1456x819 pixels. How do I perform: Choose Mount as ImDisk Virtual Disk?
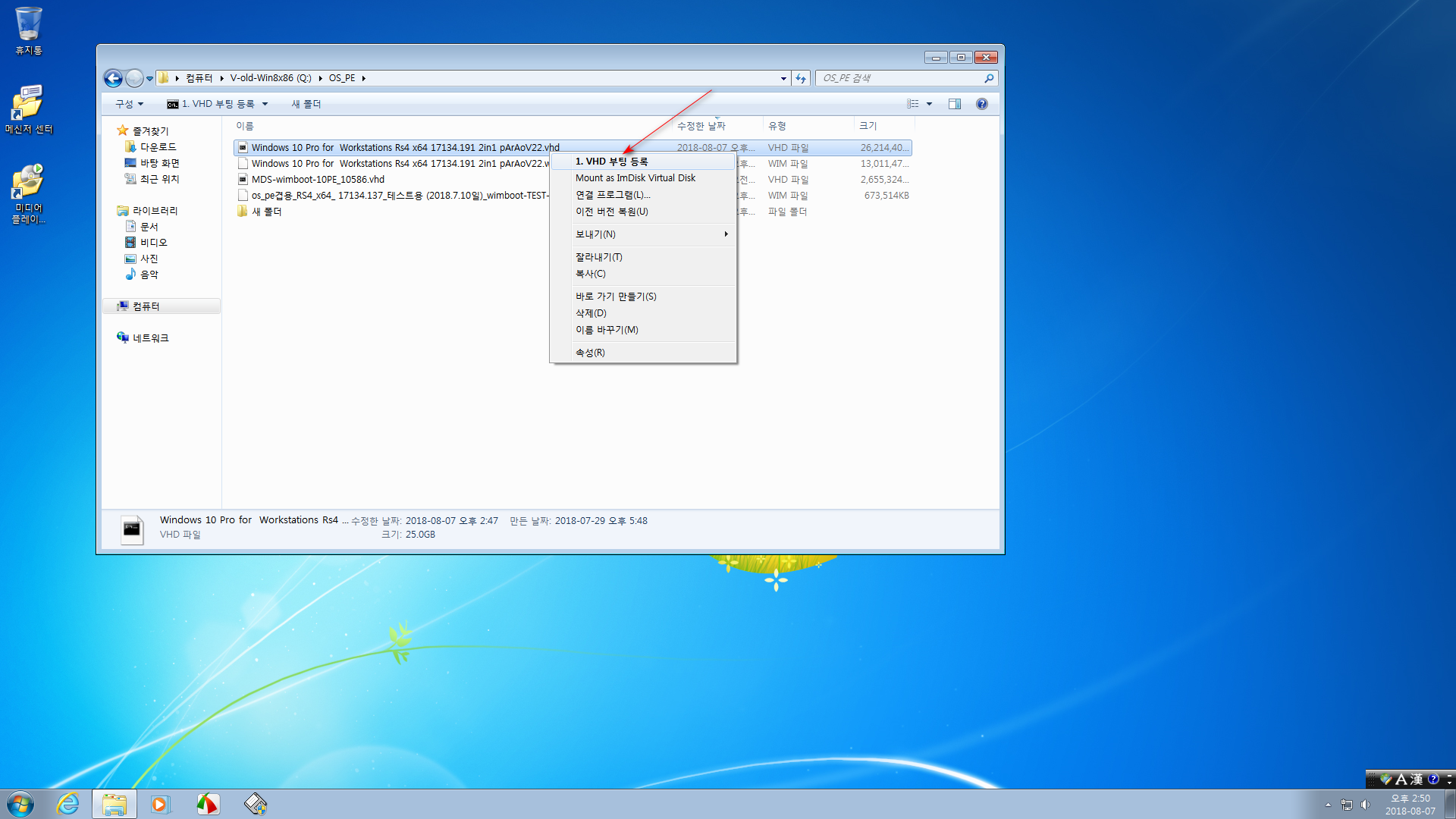tap(643, 178)
